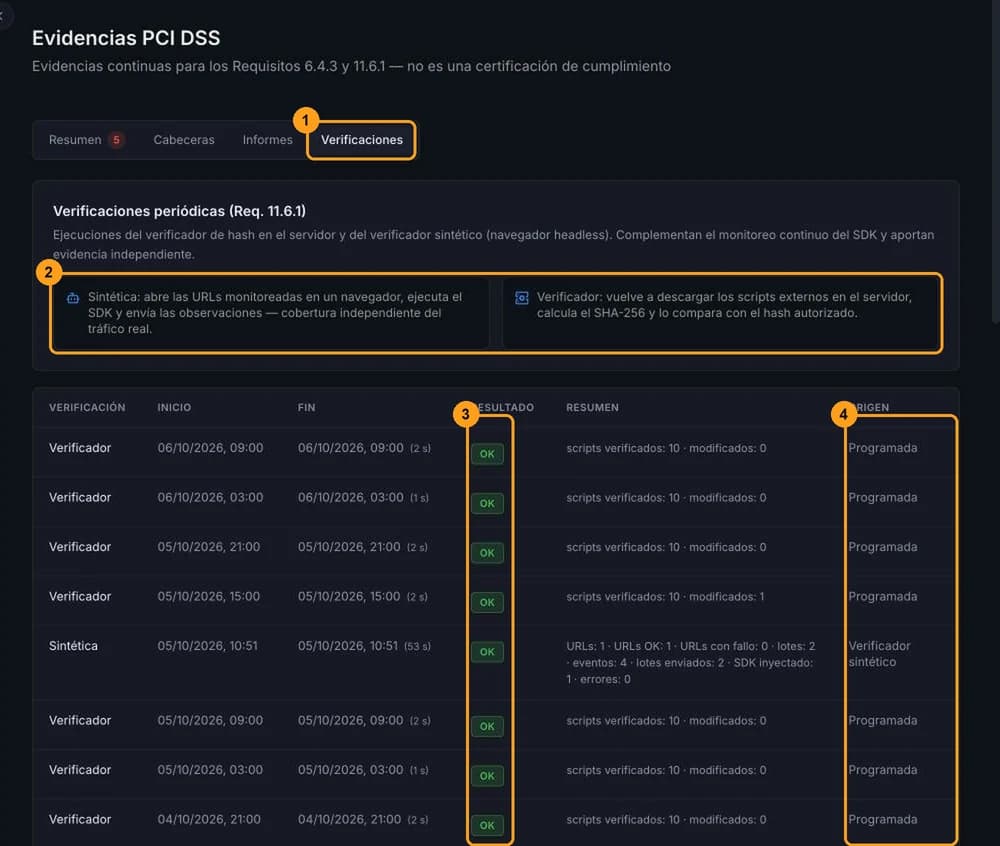Click the end time in the 05/10/2026, 03:00 row

point(363,770)
